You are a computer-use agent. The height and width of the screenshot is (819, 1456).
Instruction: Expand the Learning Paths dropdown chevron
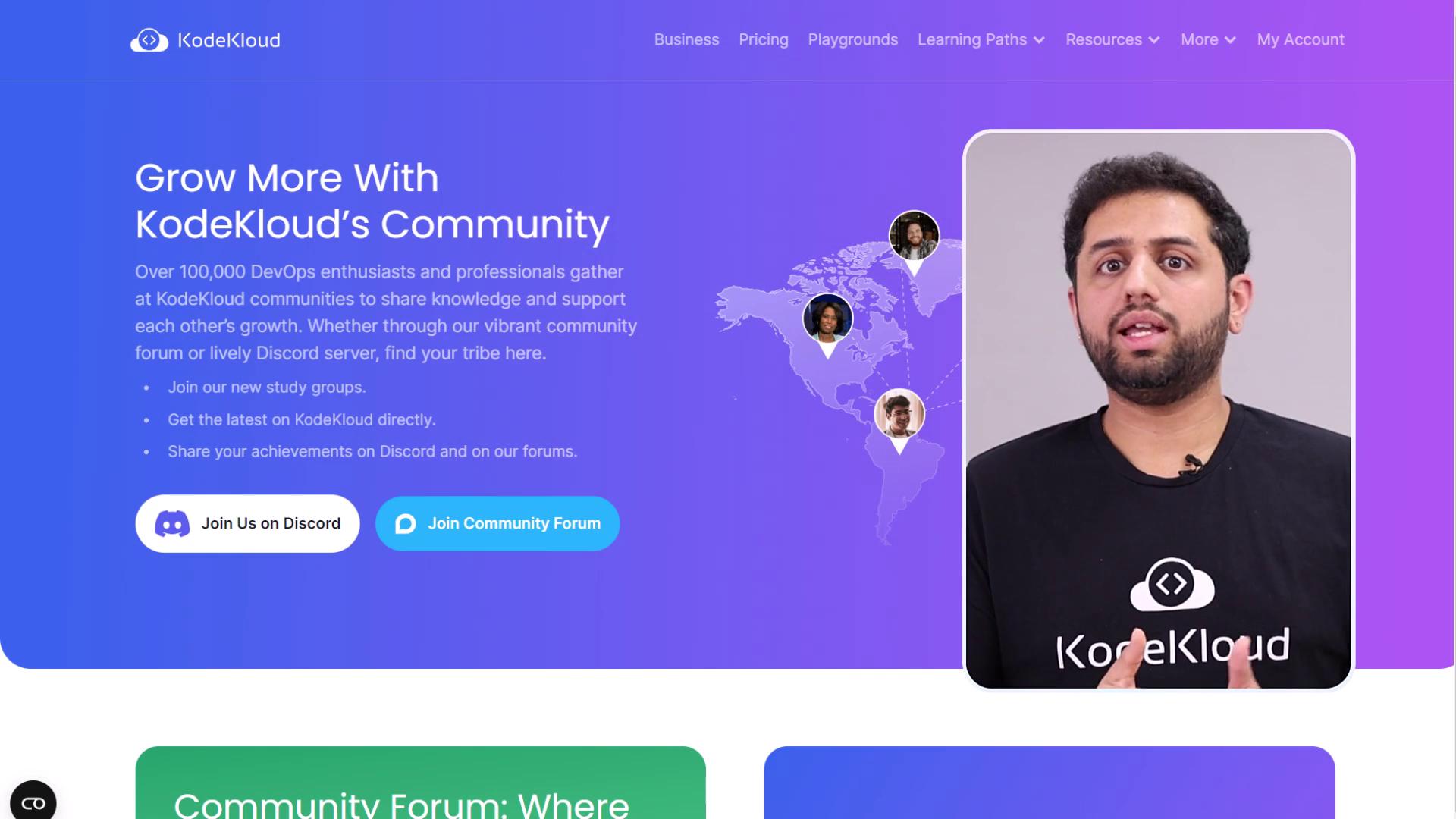[1039, 40]
